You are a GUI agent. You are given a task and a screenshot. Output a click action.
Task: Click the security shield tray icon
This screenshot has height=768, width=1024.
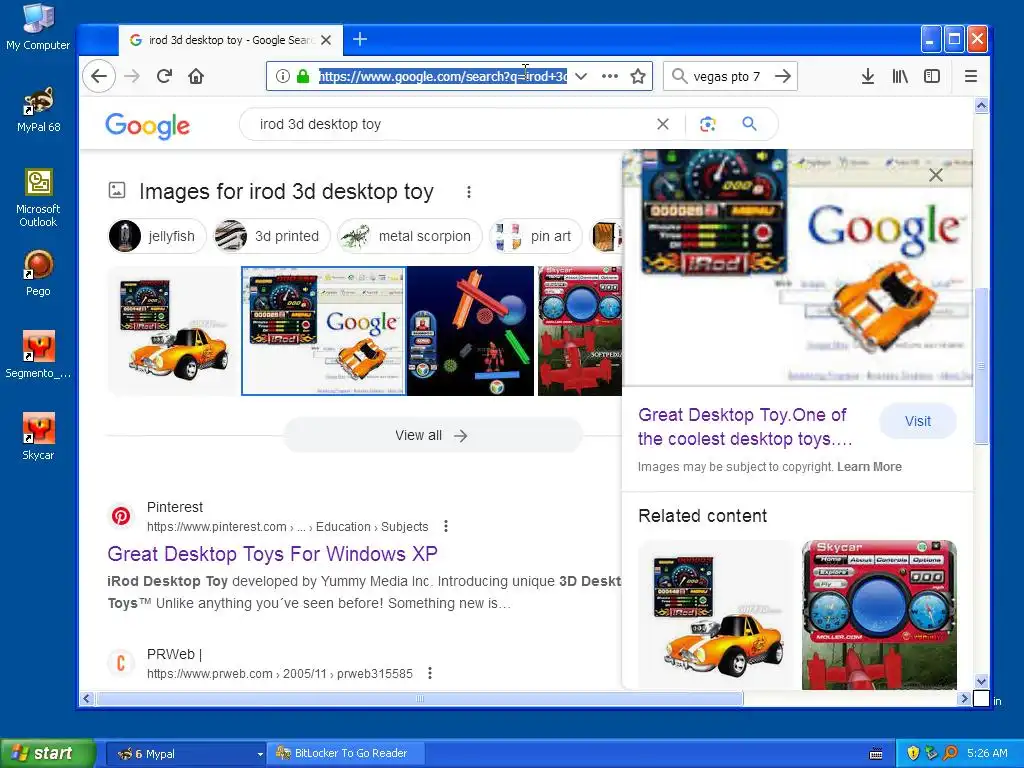coord(913,753)
